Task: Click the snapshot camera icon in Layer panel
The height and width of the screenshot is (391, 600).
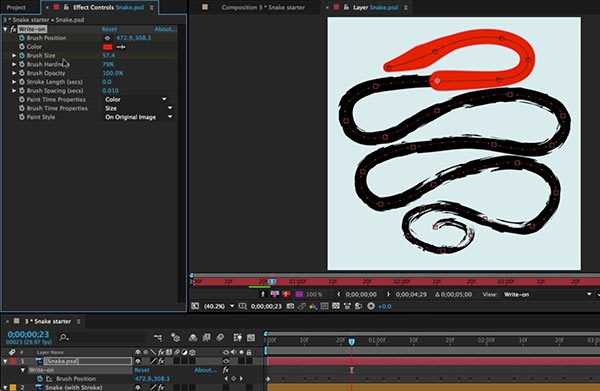Action: point(290,306)
